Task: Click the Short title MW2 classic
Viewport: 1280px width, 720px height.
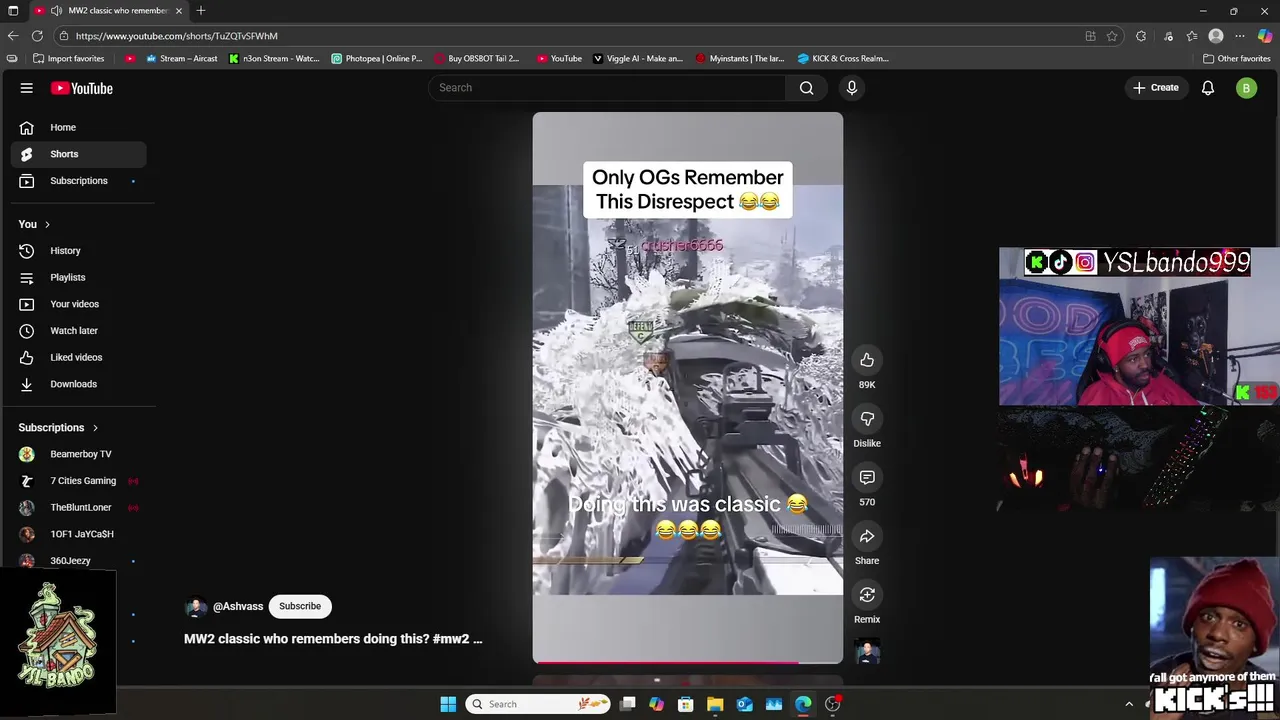Action: (x=333, y=639)
